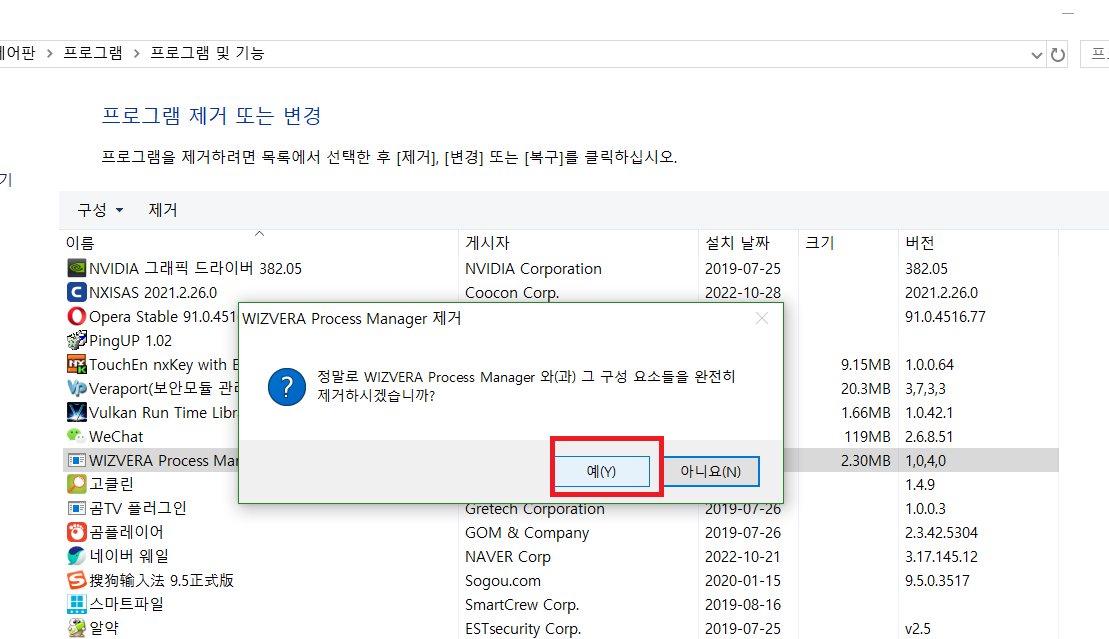Click publisher Gretech Corporation cell
The height and width of the screenshot is (639, 1109).
[x=535, y=509]
